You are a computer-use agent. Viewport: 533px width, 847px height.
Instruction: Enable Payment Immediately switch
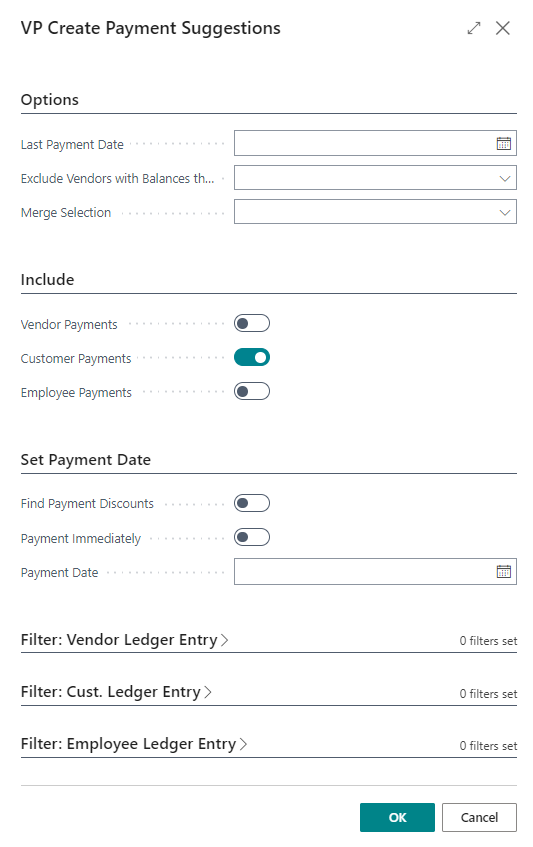pos(252,537)
